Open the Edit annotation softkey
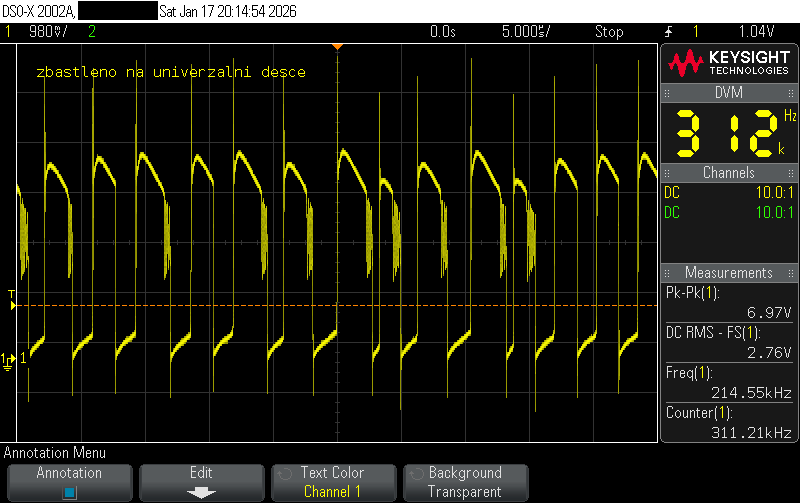This screenshot has width=800, height=503. (201, 482)
